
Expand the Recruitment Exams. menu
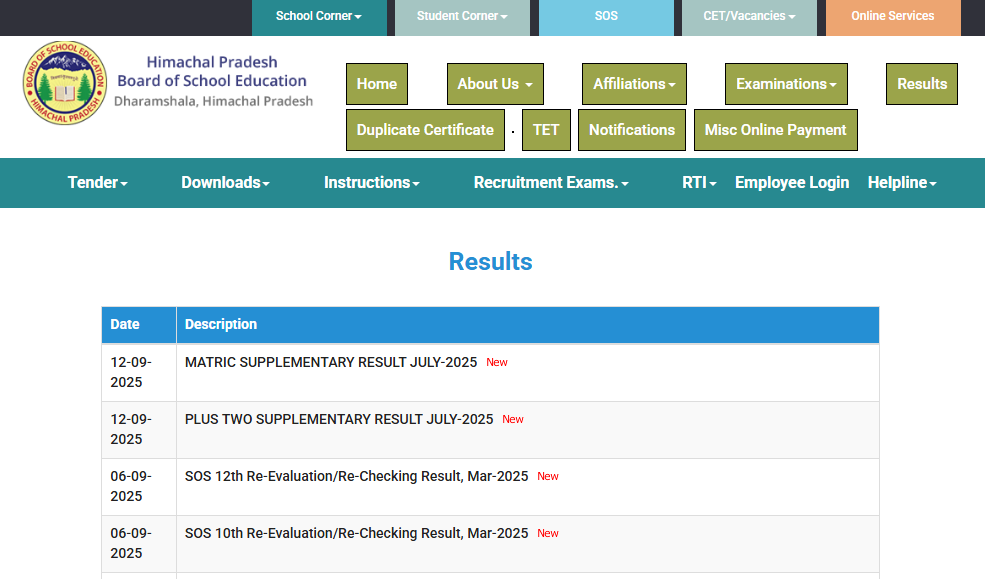tap(551, 183)
